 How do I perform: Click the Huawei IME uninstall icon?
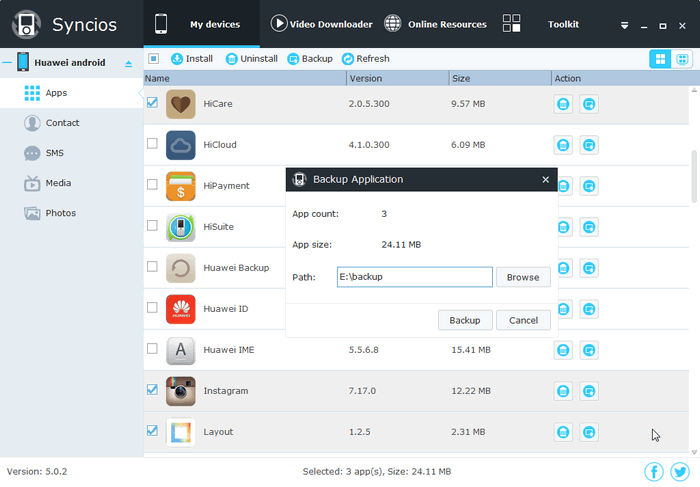pyautogui.click(x=563, y=350)
